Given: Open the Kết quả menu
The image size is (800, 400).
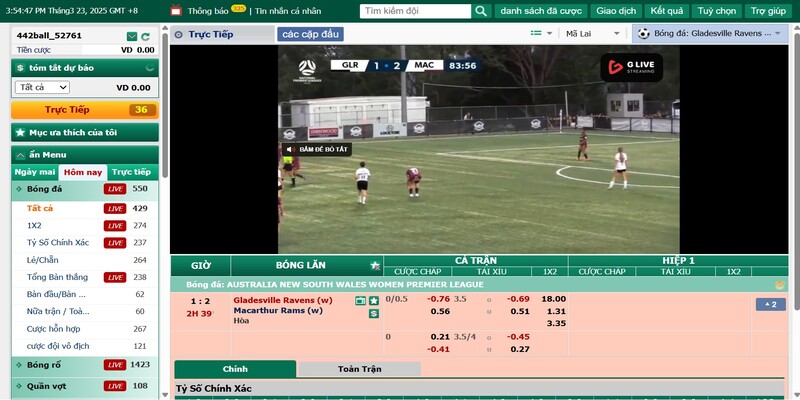Looking at the screenshot, I should [x=666, y=11].
